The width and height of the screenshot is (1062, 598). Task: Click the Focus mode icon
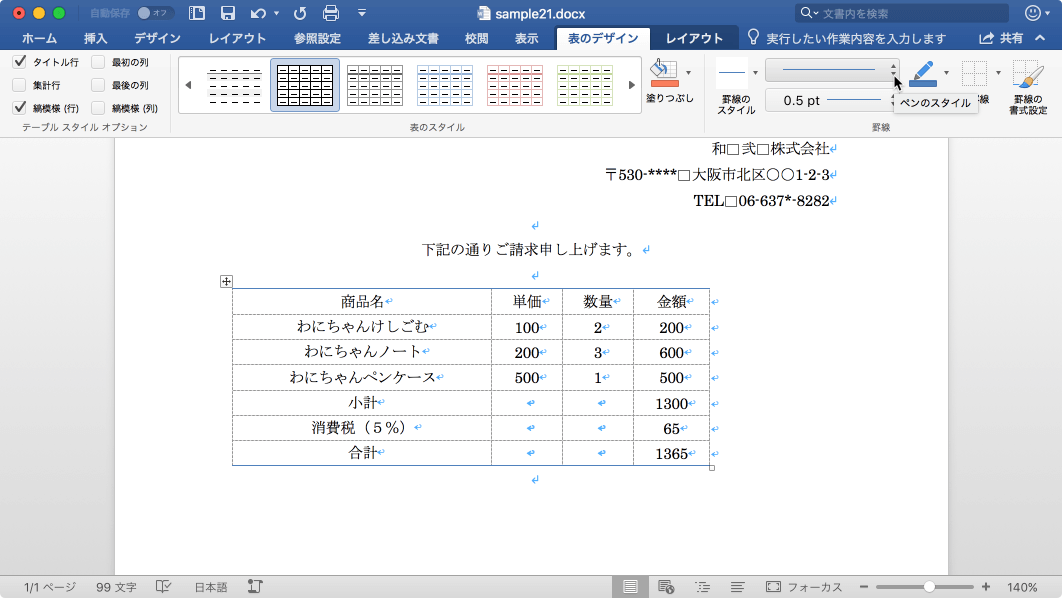(x=773, y=587)
